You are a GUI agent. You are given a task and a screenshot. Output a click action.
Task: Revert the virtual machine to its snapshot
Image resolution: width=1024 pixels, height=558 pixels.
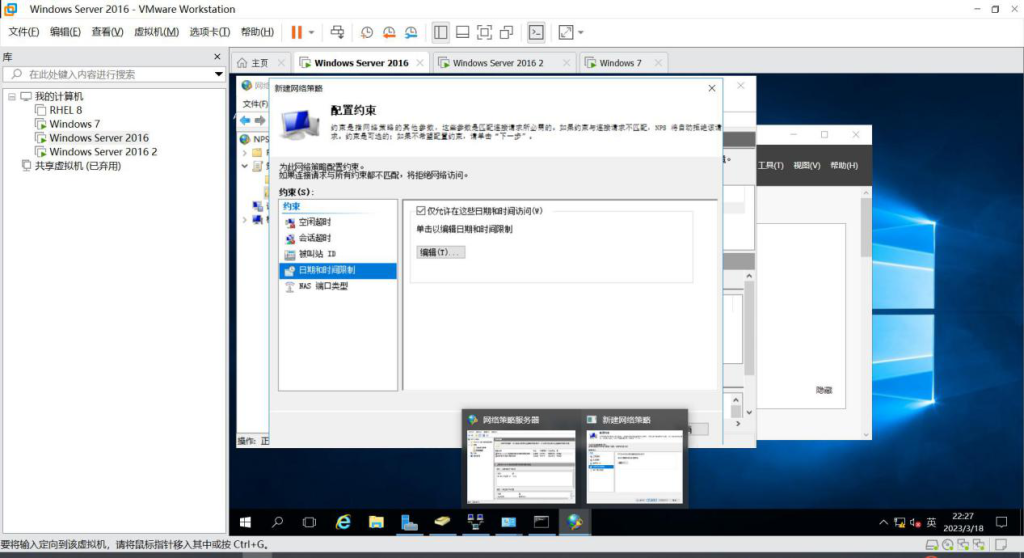coord(389,32)
